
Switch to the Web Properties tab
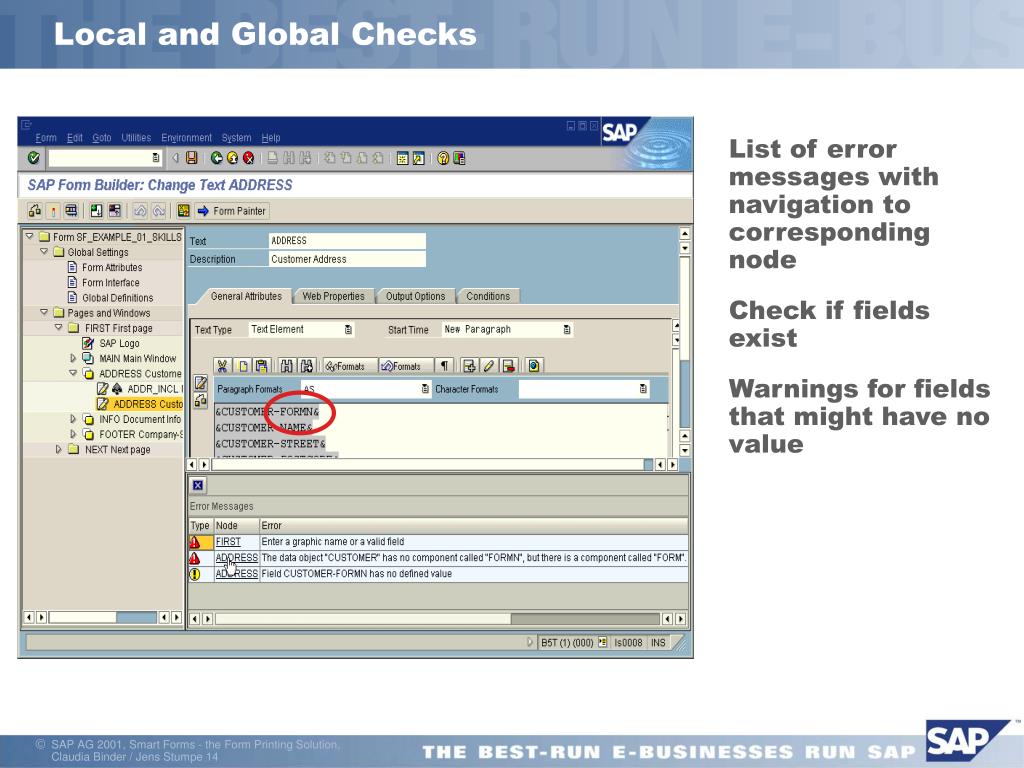(x=333, y=296)
